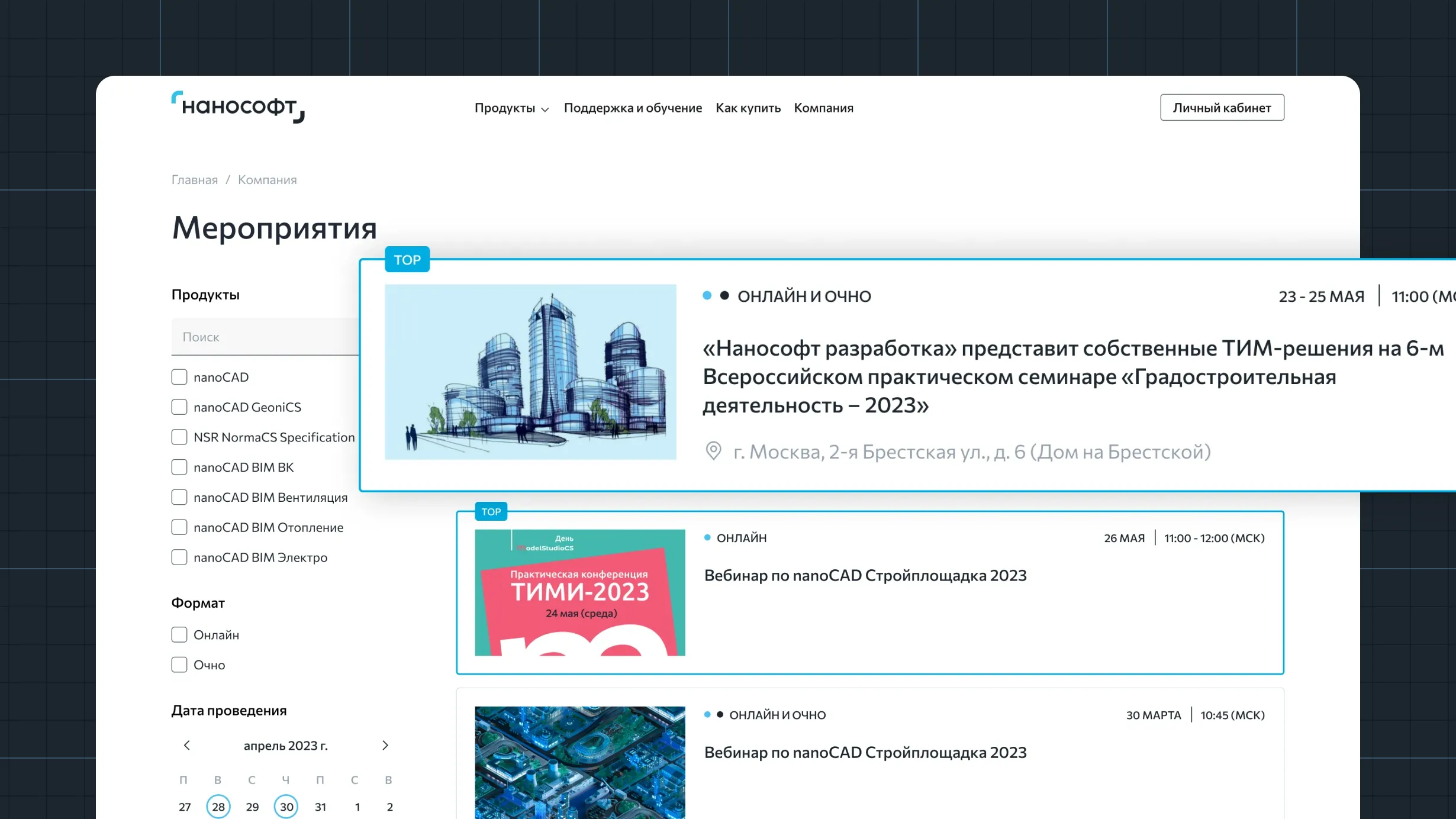Click Формат section heading
The width and height of the screenshot is (1456, 819).
tap(198, 603)
